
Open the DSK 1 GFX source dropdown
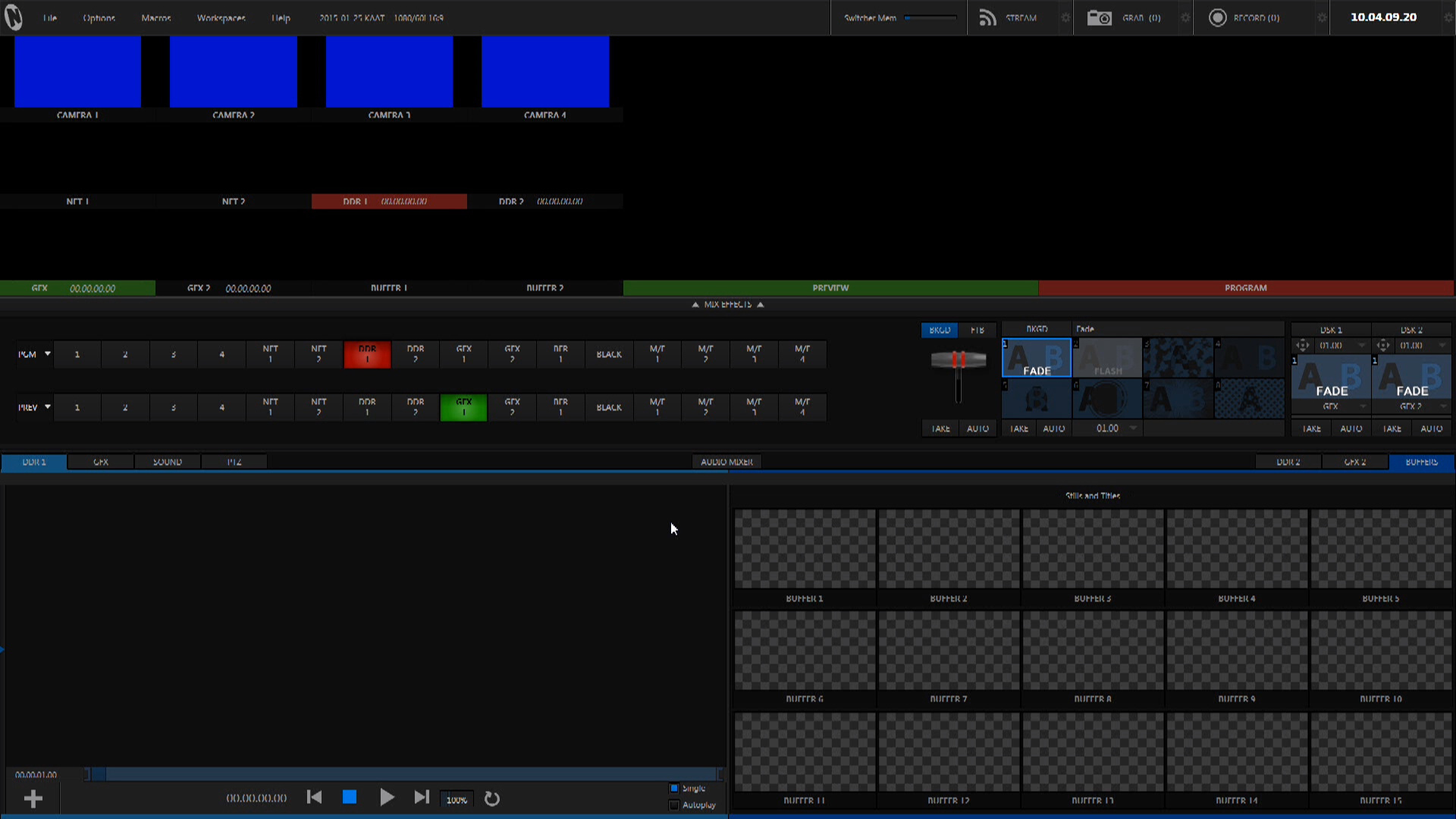[x=1363, y=407]
